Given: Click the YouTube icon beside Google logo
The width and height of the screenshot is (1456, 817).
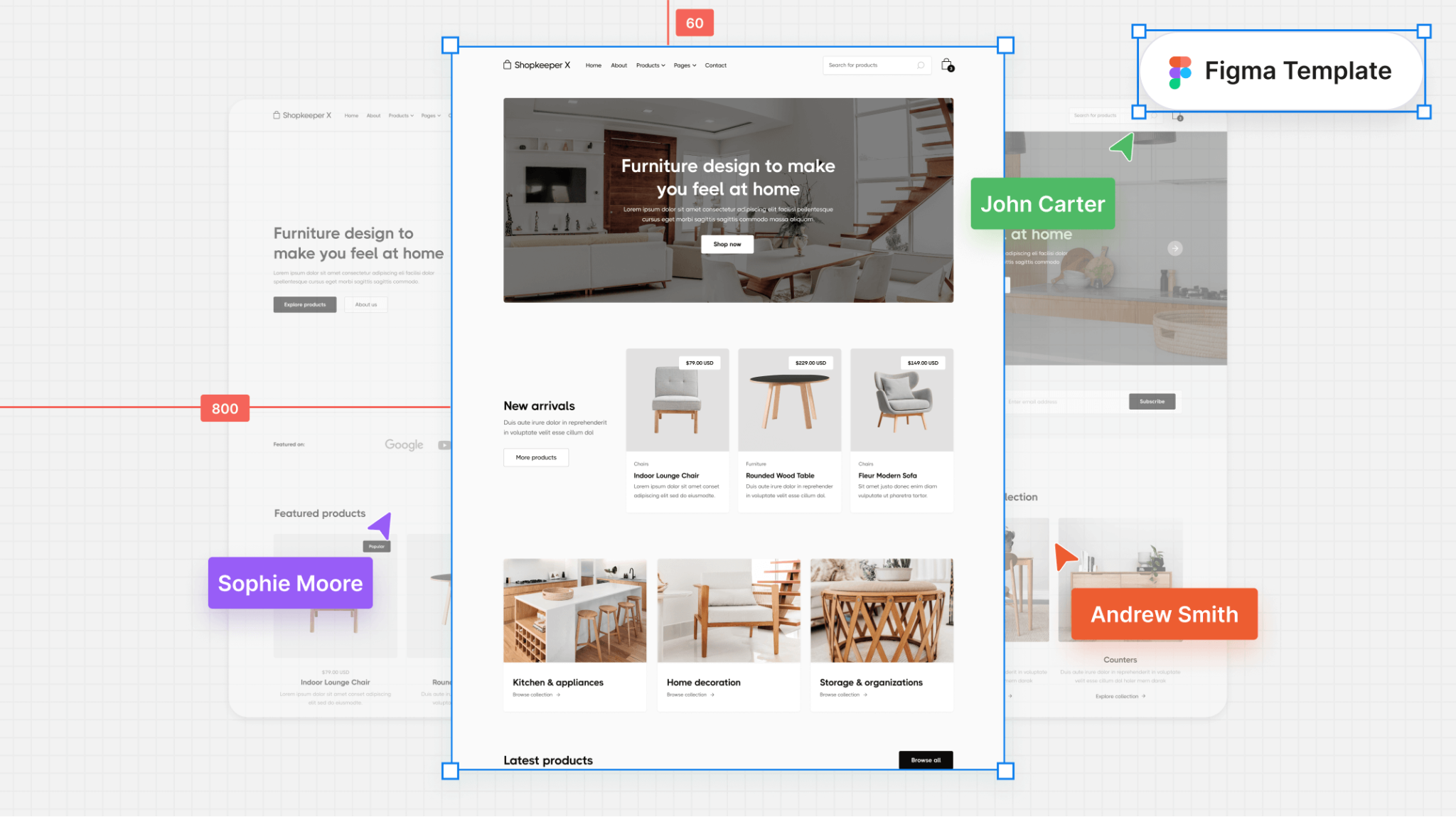Looking at the screenshot, I should tap(445, 444).
